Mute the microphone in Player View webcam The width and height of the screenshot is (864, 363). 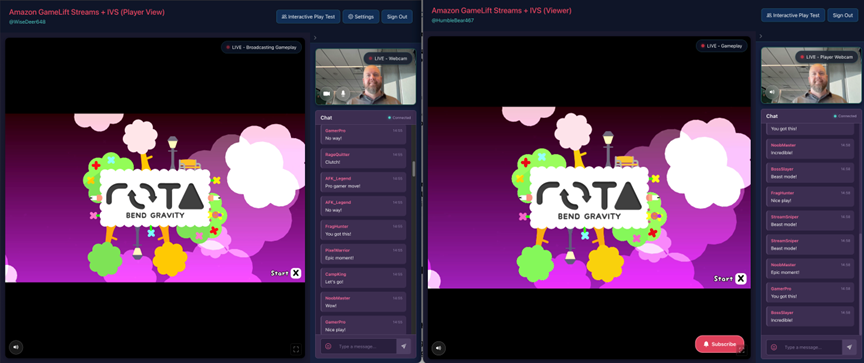(x=343, y=94)
